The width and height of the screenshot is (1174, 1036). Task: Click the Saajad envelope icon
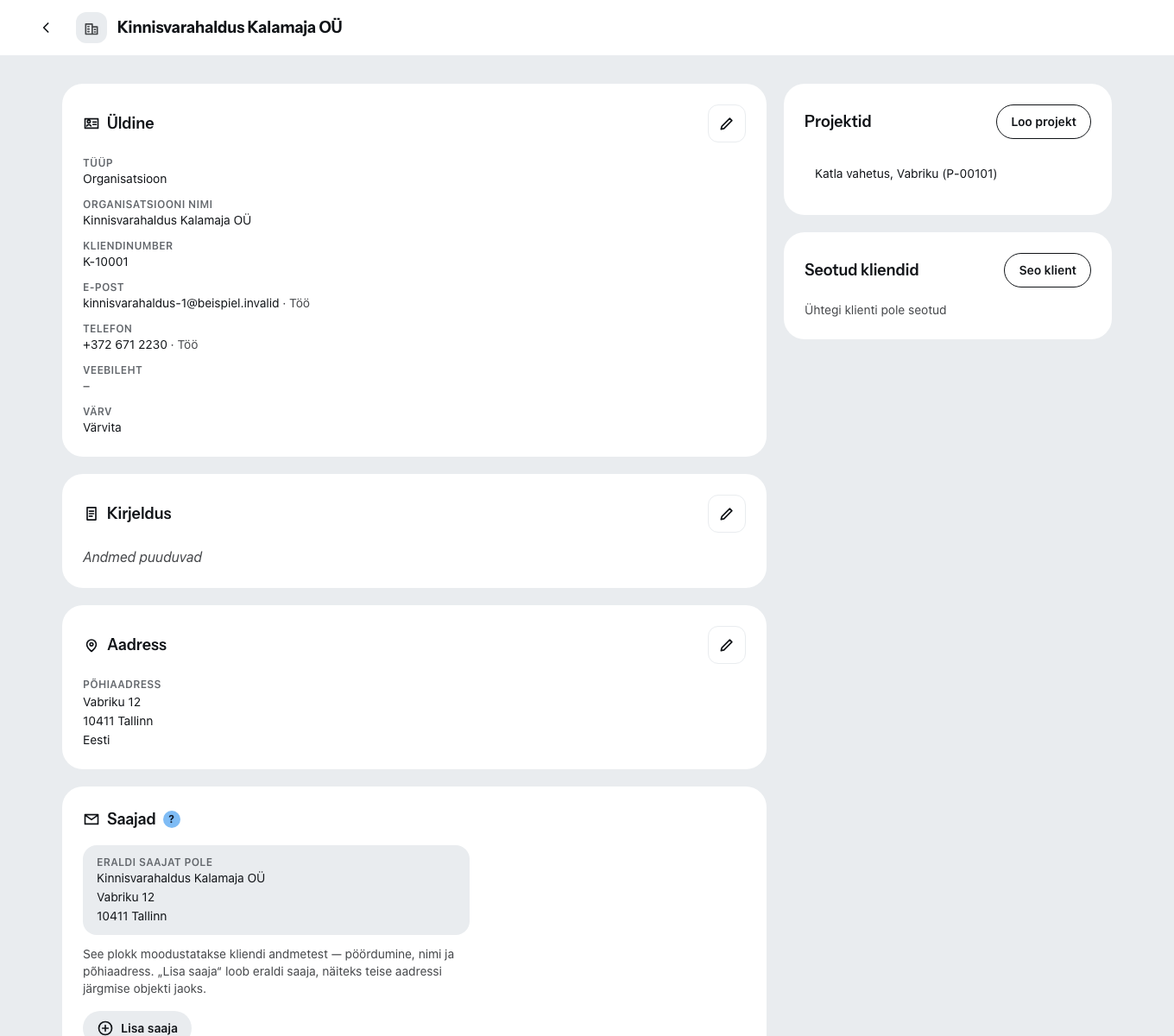click(x=92, y=819)
